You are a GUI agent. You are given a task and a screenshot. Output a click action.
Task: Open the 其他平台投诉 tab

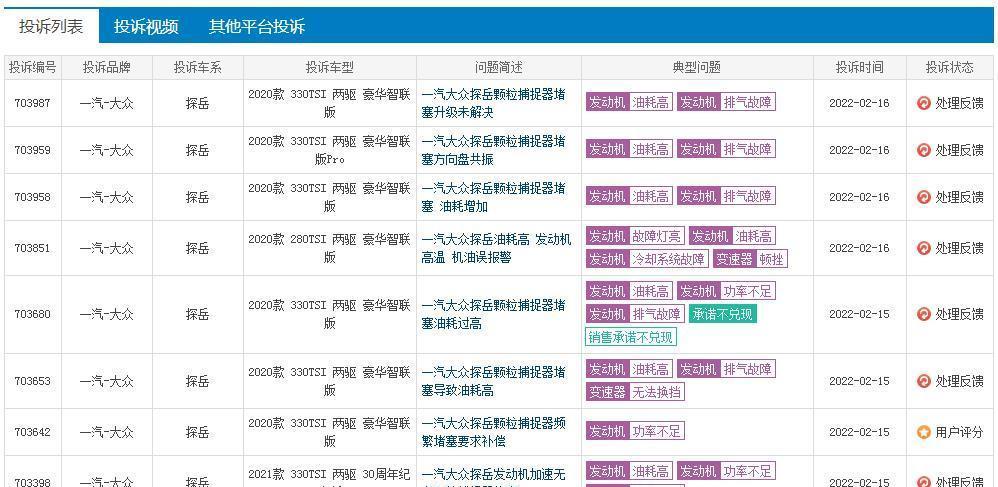point(257,26)
